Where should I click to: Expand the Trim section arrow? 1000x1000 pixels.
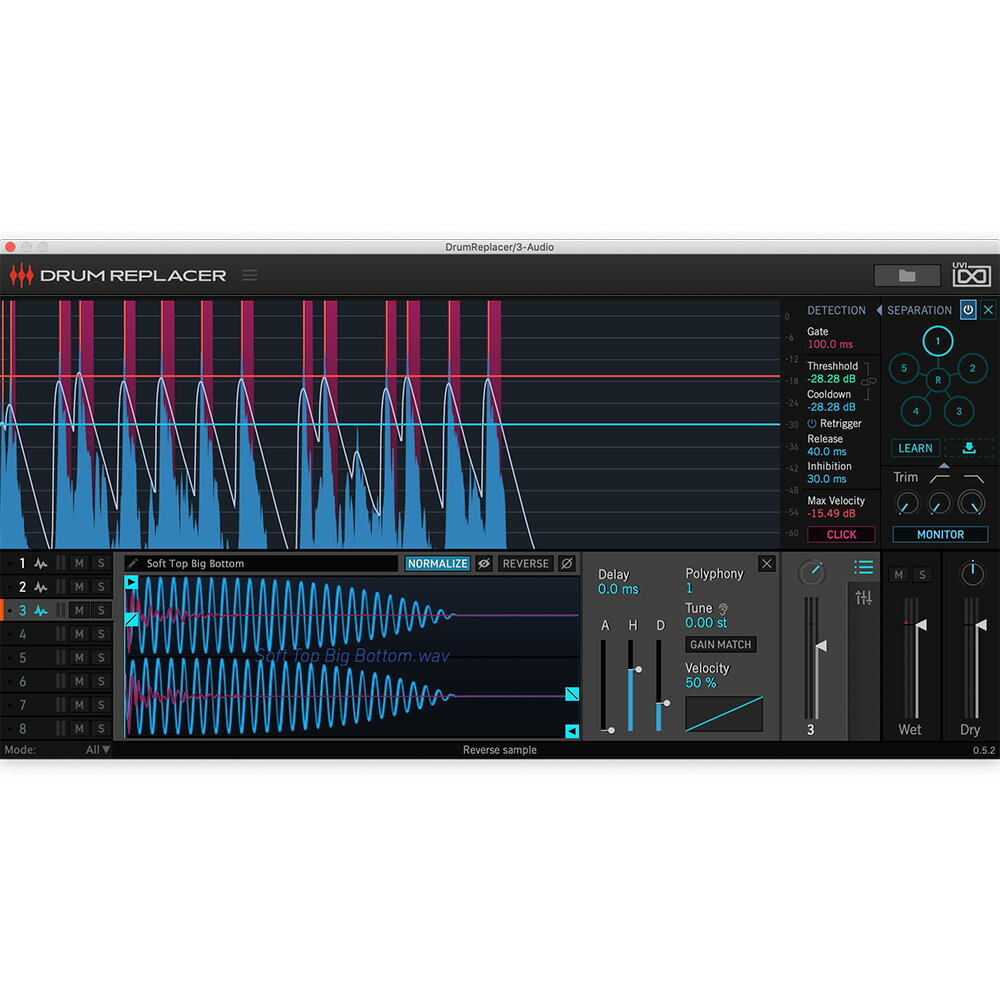[943, 465]
